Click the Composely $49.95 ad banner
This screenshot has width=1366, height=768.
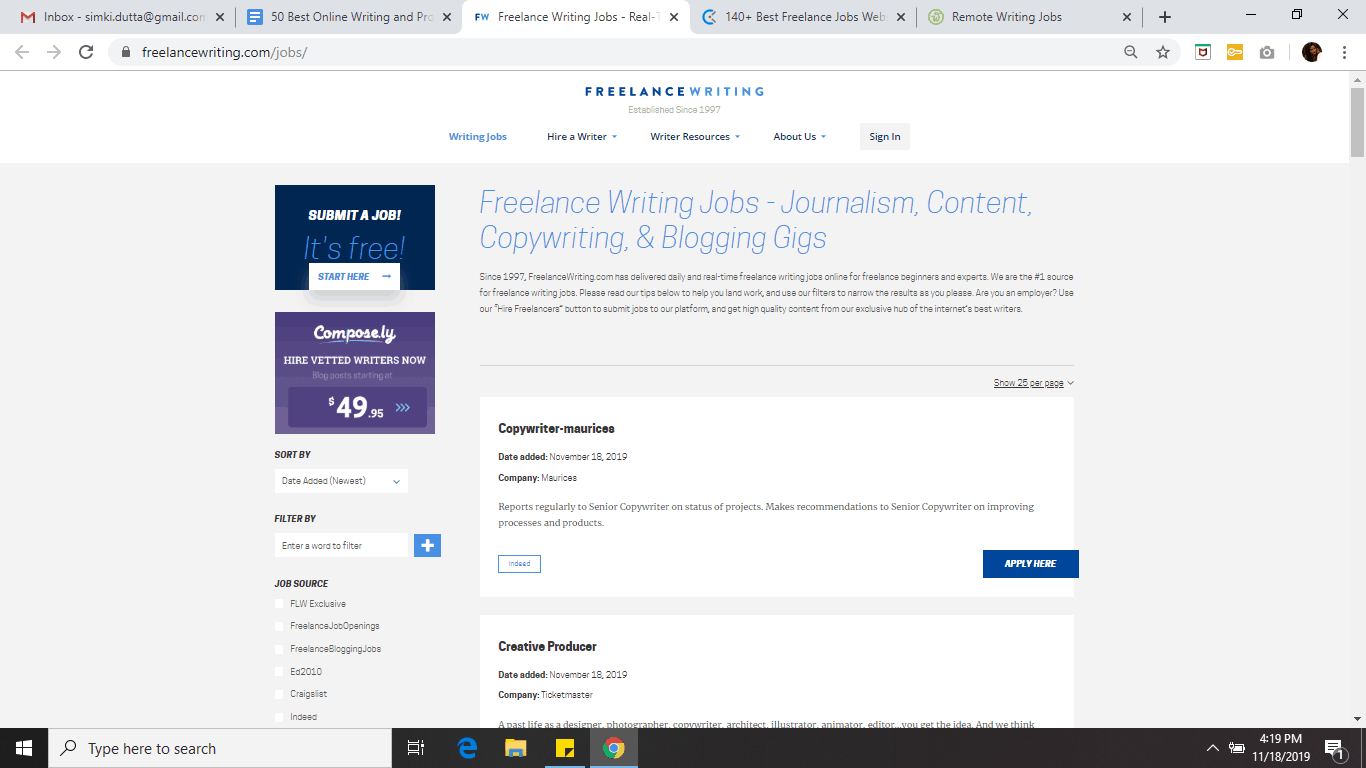[x=355, y=373]
